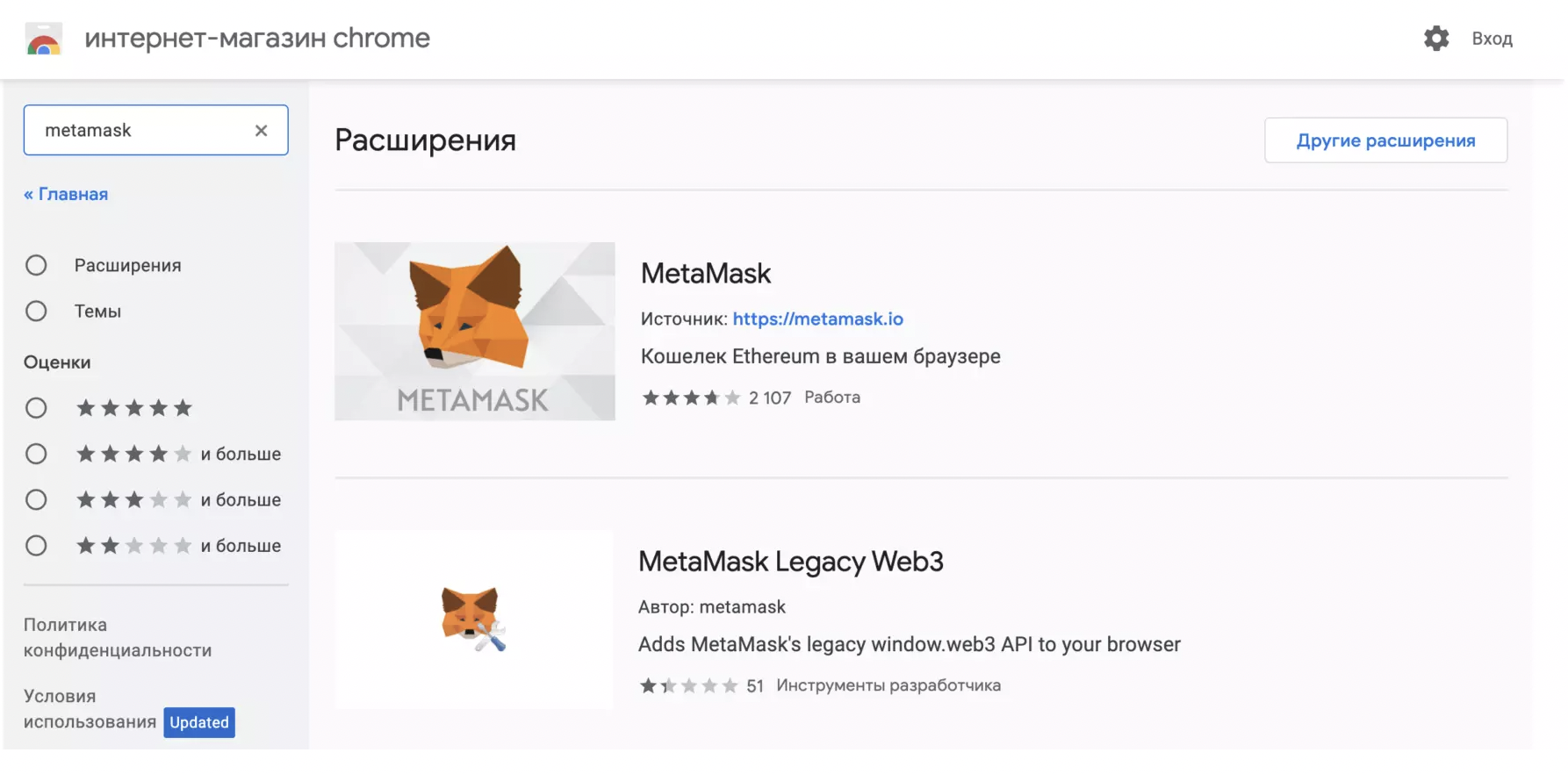Click the metamask search input field
The width and height of the screenshot is (1568, 774).
point(140,131)
